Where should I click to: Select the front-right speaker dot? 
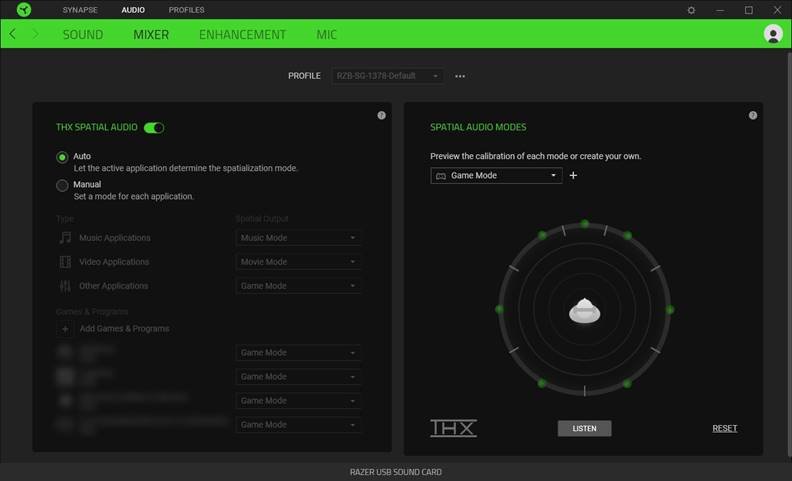(627, 235)
